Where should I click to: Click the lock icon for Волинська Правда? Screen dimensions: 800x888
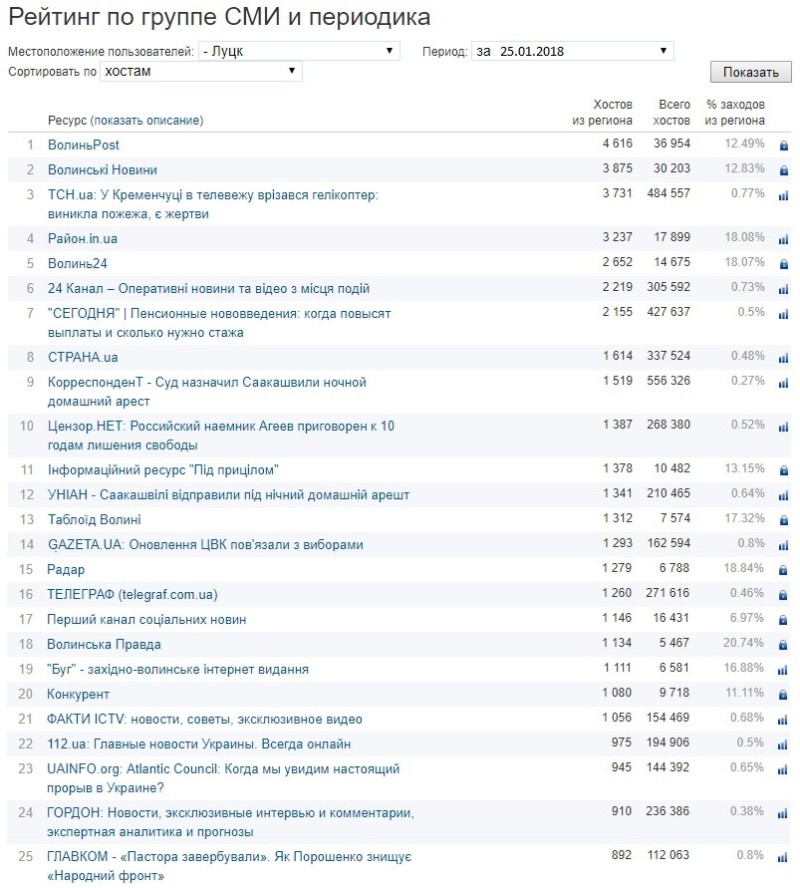click(x=784, y=645)
